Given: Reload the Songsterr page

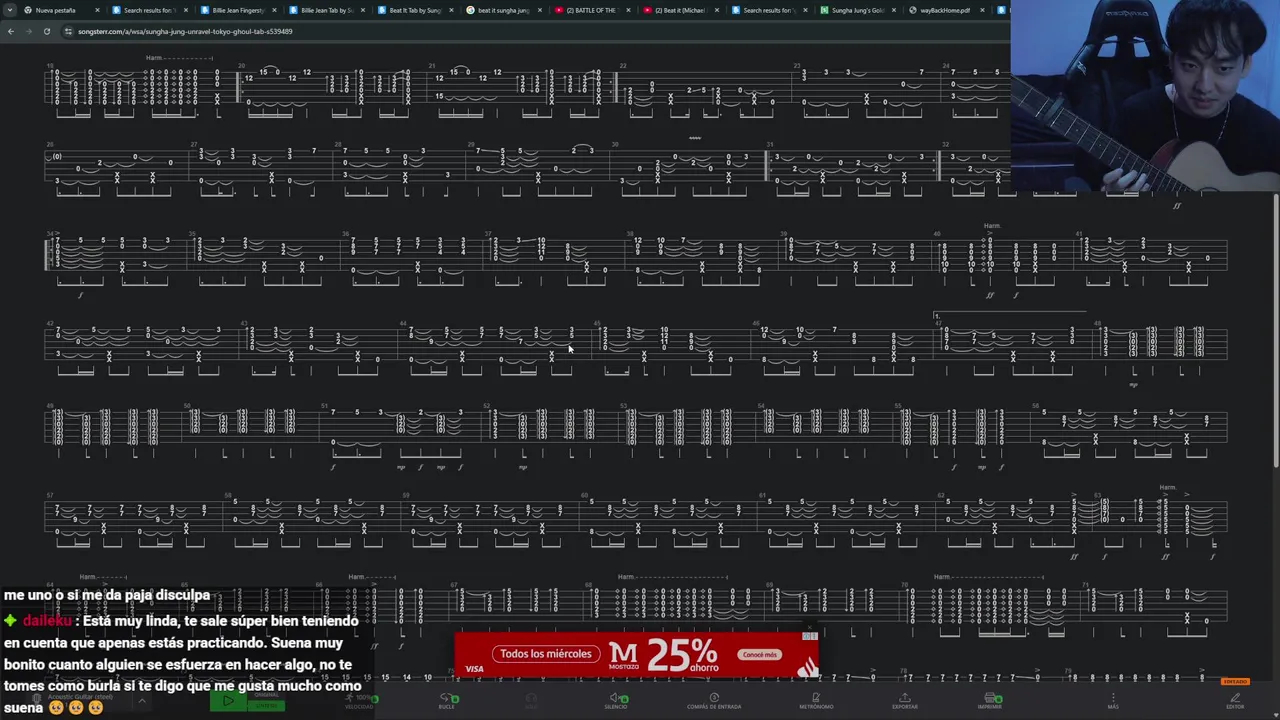Looking at the screenshot, I should (x=46, y=31).
